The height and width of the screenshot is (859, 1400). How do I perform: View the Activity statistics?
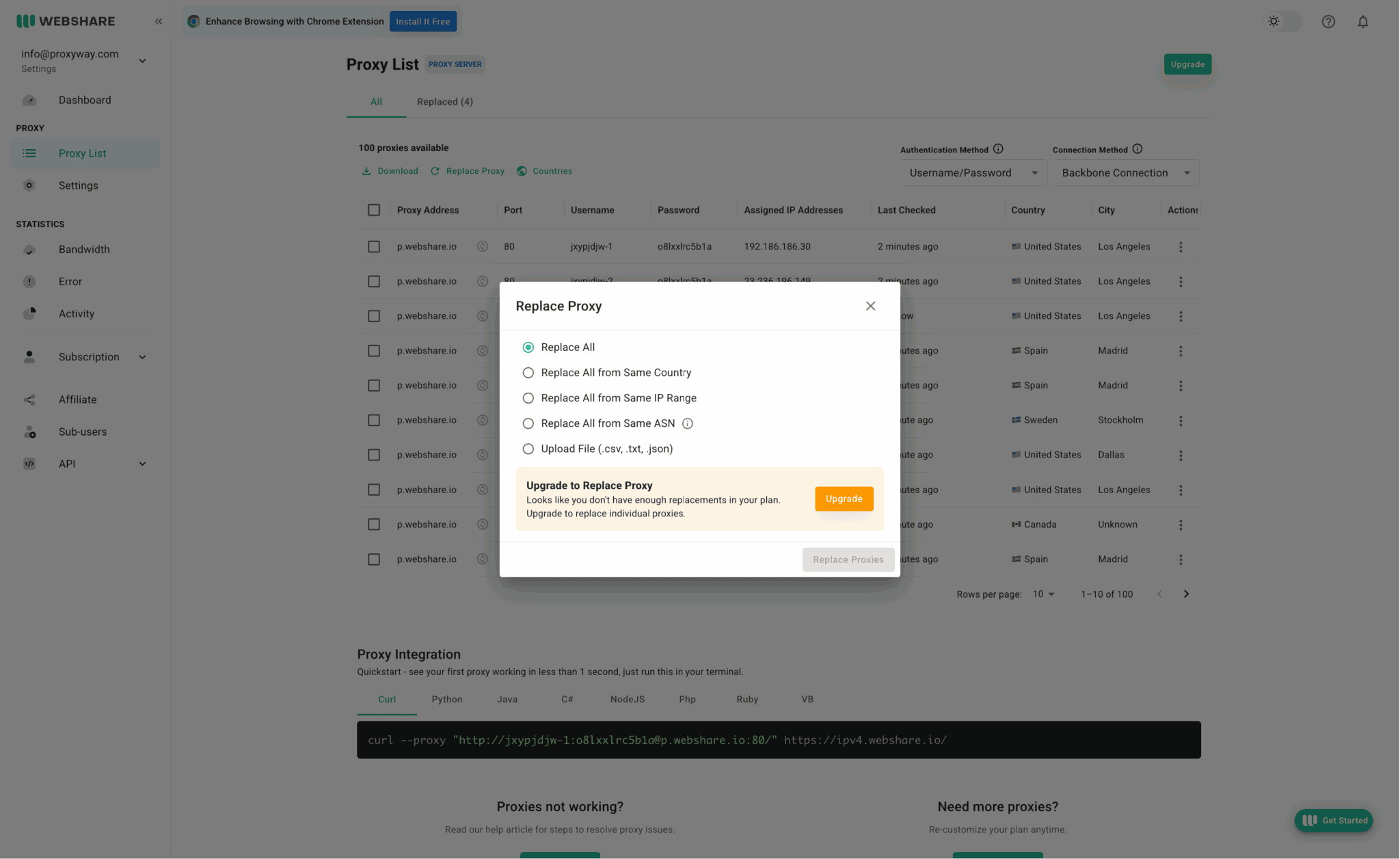76,313
